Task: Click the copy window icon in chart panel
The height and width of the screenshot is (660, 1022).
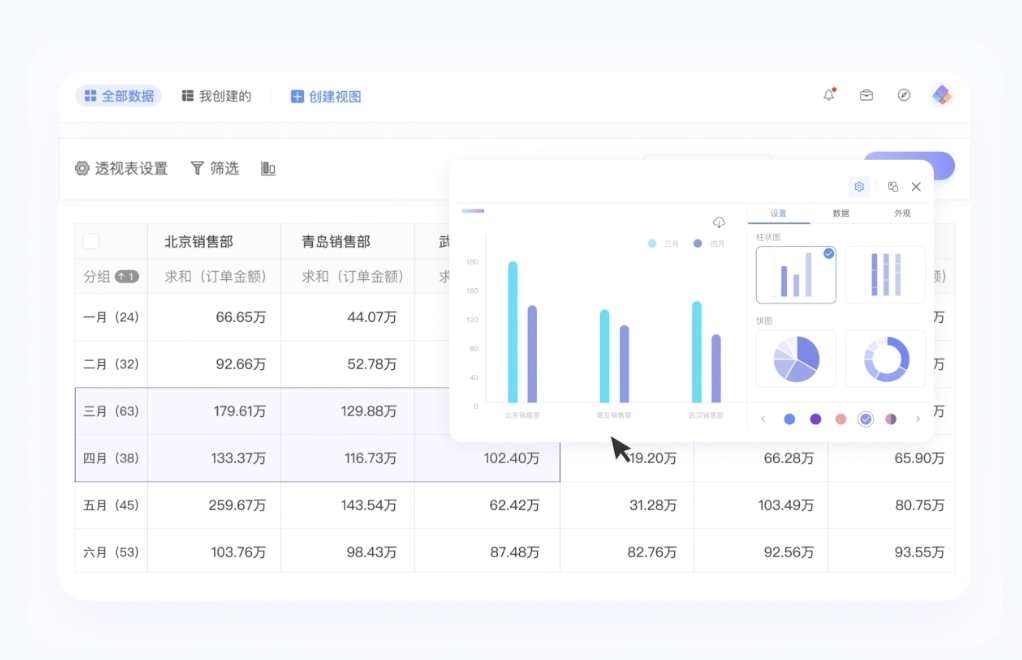Action: (x=893, y=186)
